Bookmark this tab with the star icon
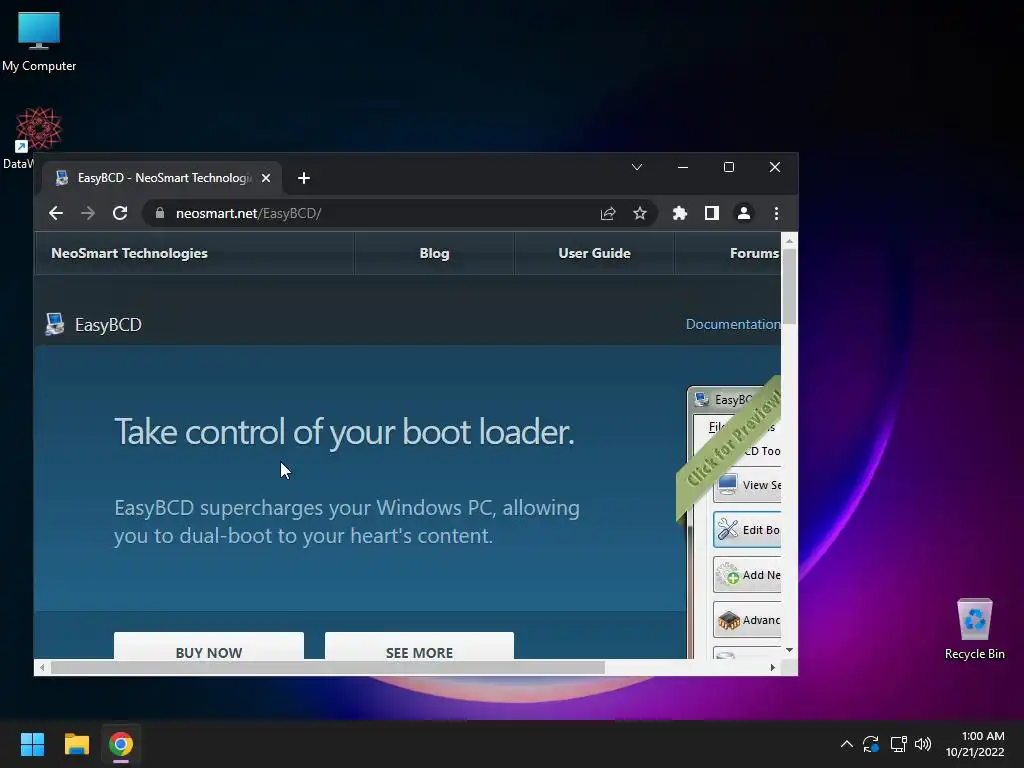Viewport: 1024px width, 768px height. (x=640, y=214)
